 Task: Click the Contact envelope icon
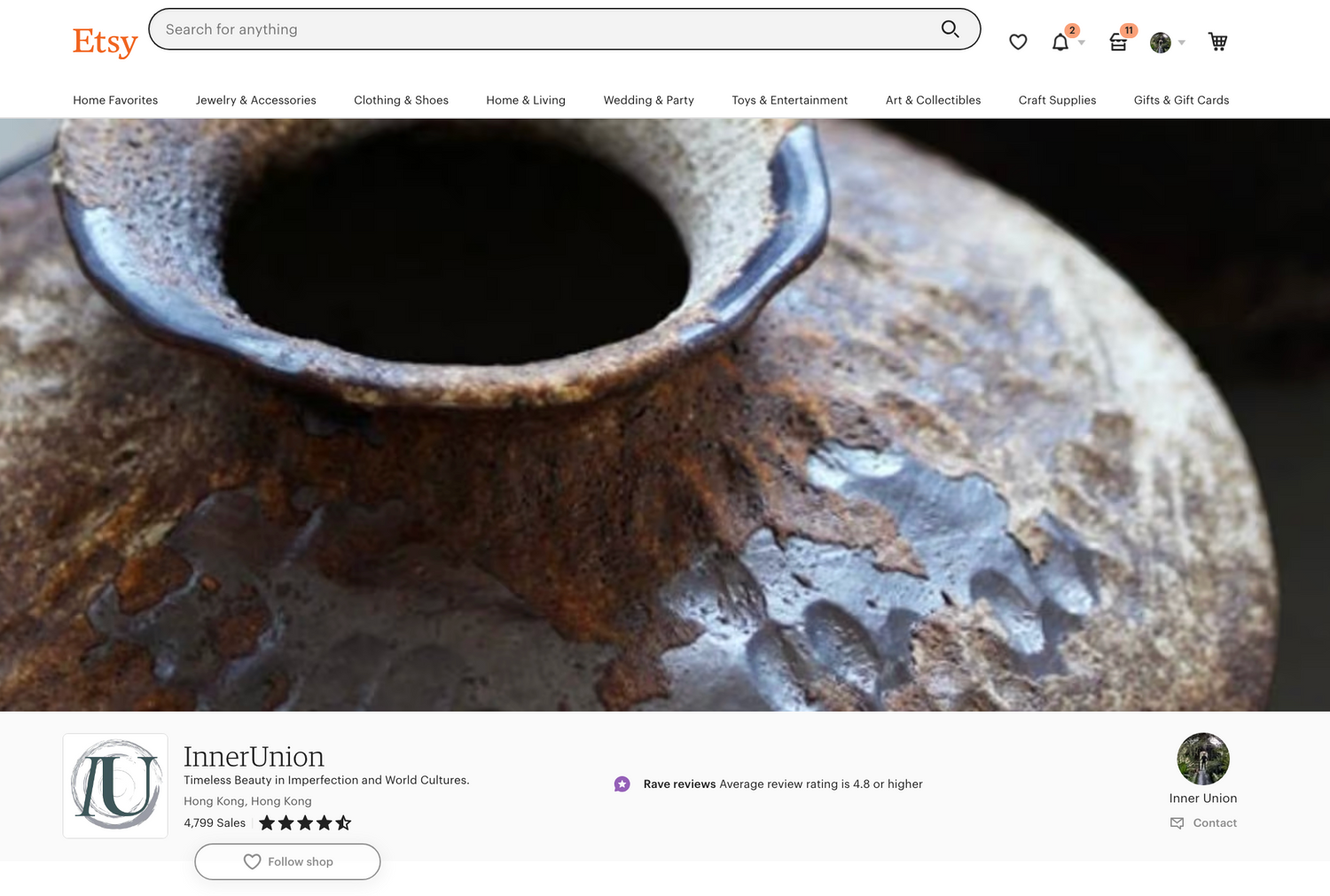(x=1177, y=823)
